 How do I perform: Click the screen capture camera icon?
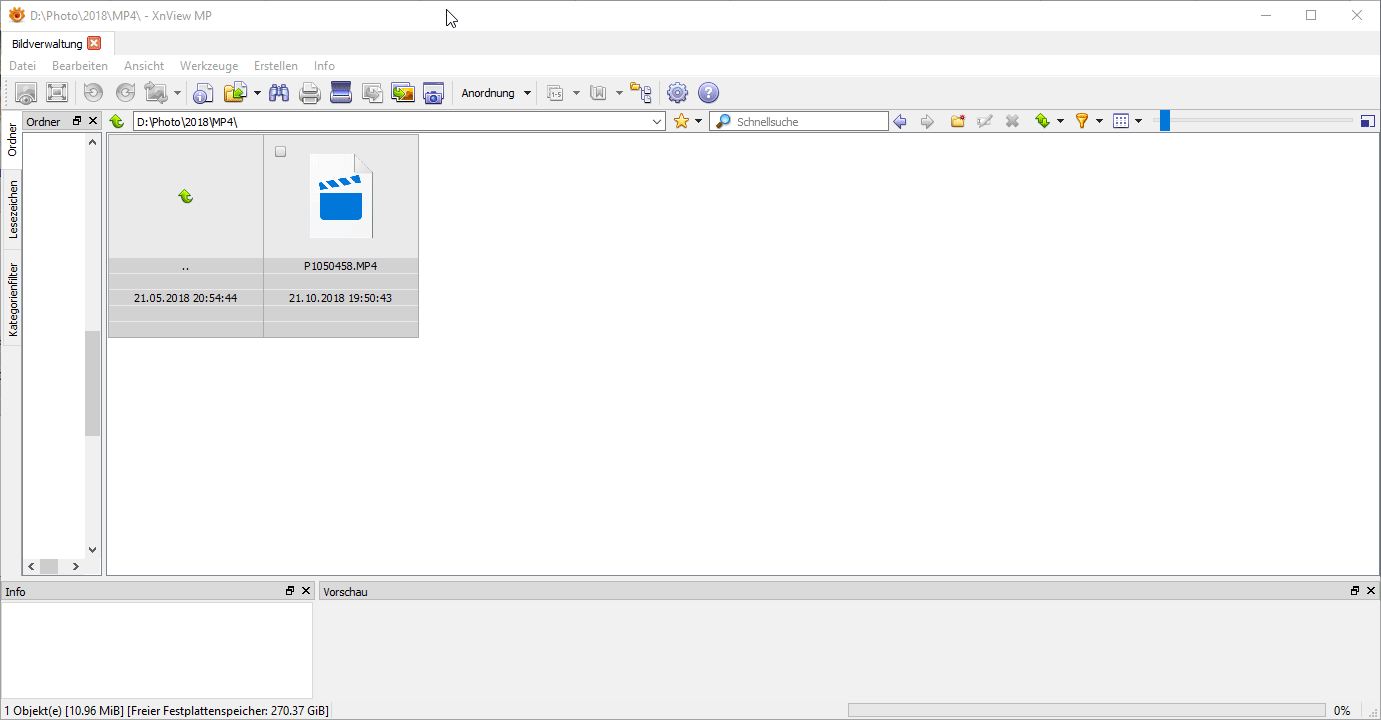pos(433,93)
